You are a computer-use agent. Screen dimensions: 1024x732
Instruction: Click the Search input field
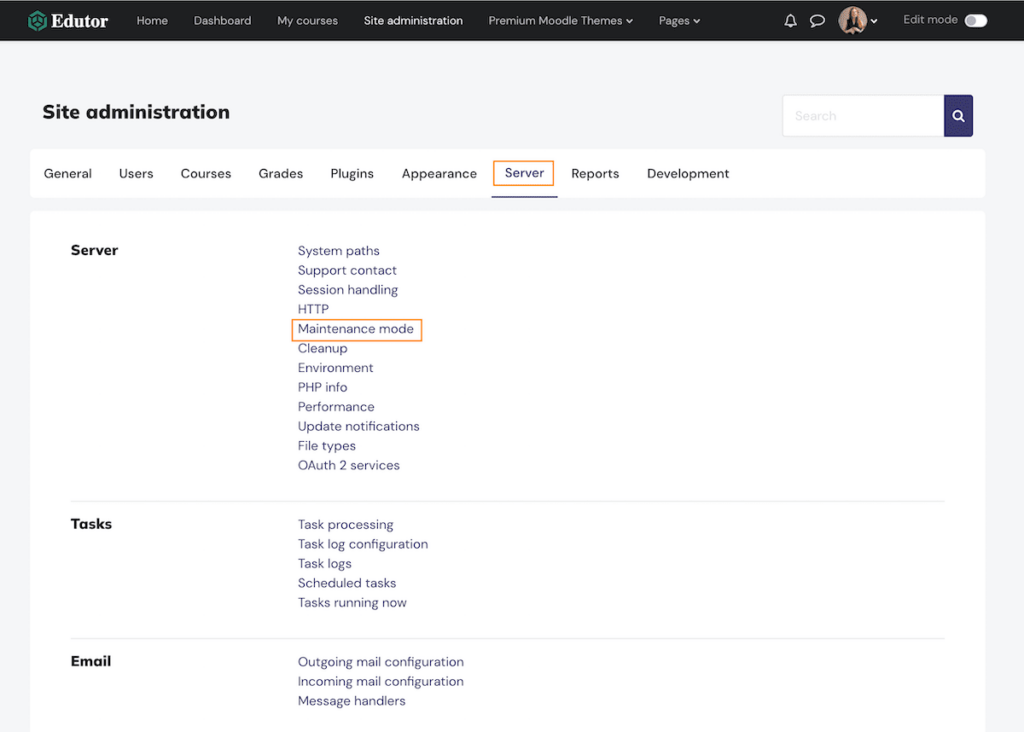click(862, 115)
